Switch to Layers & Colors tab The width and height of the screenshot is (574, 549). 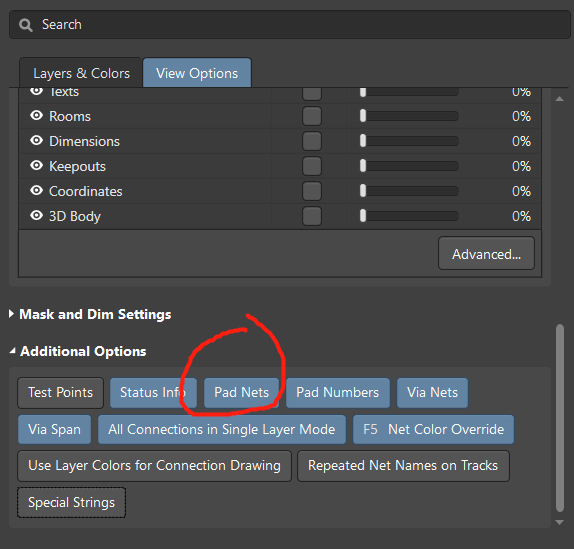tap(81, 72)
